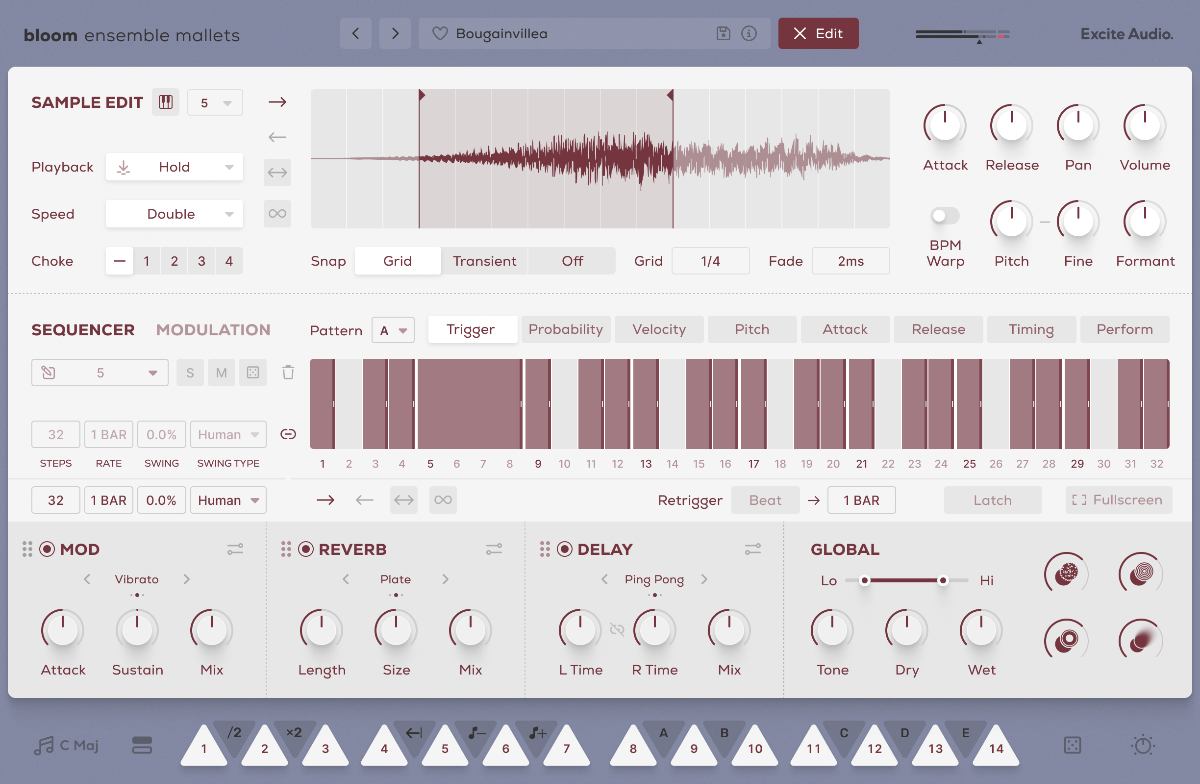Switch to the MODULATION section
Image resolution: width=1200 pixels, height=784 pixels.
tap(213, 329)
